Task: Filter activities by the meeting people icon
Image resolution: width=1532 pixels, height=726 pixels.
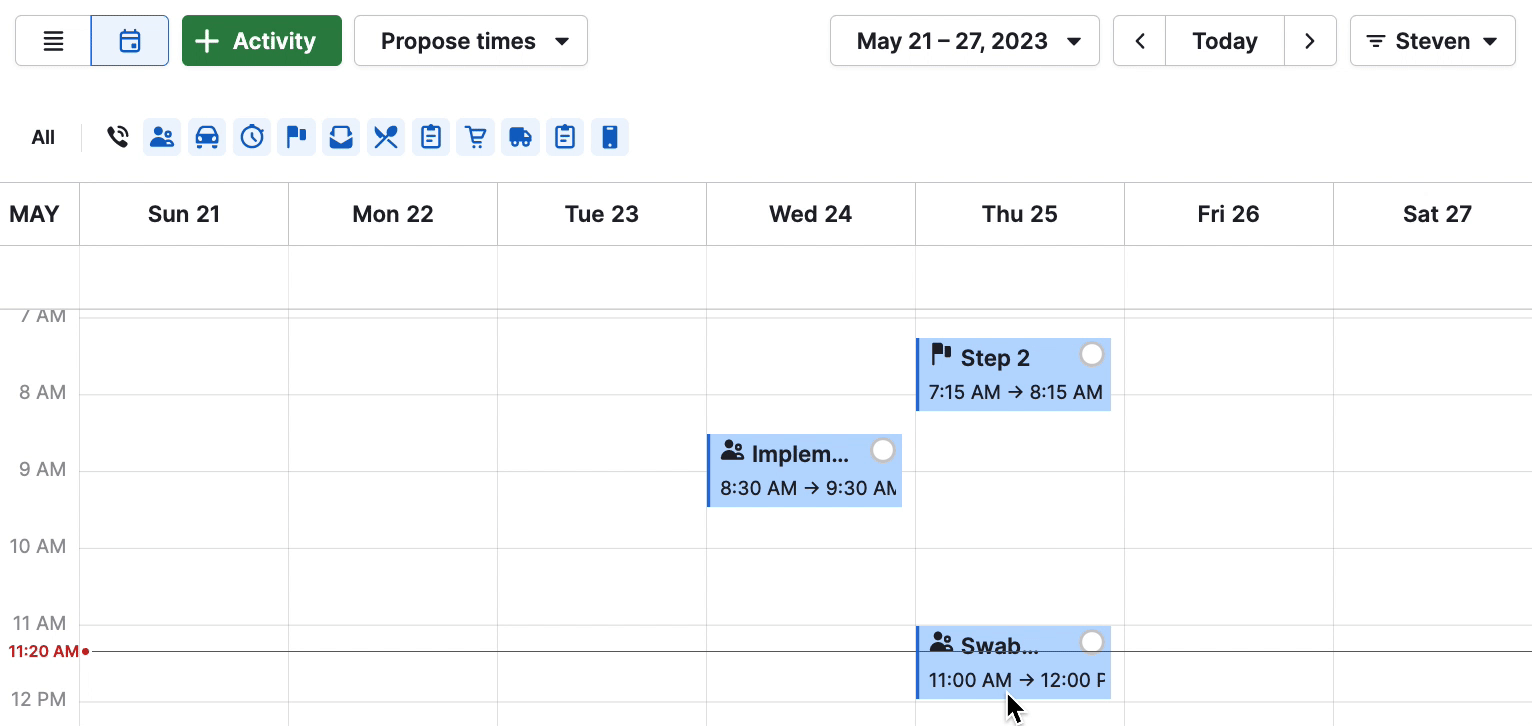Action: pos(162,137)
